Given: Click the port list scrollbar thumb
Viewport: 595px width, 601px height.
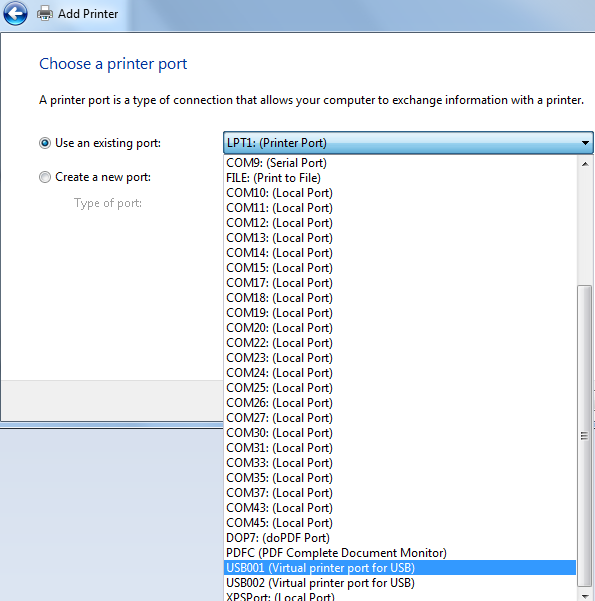Looking at the screenshot, I should click(585, 436).
